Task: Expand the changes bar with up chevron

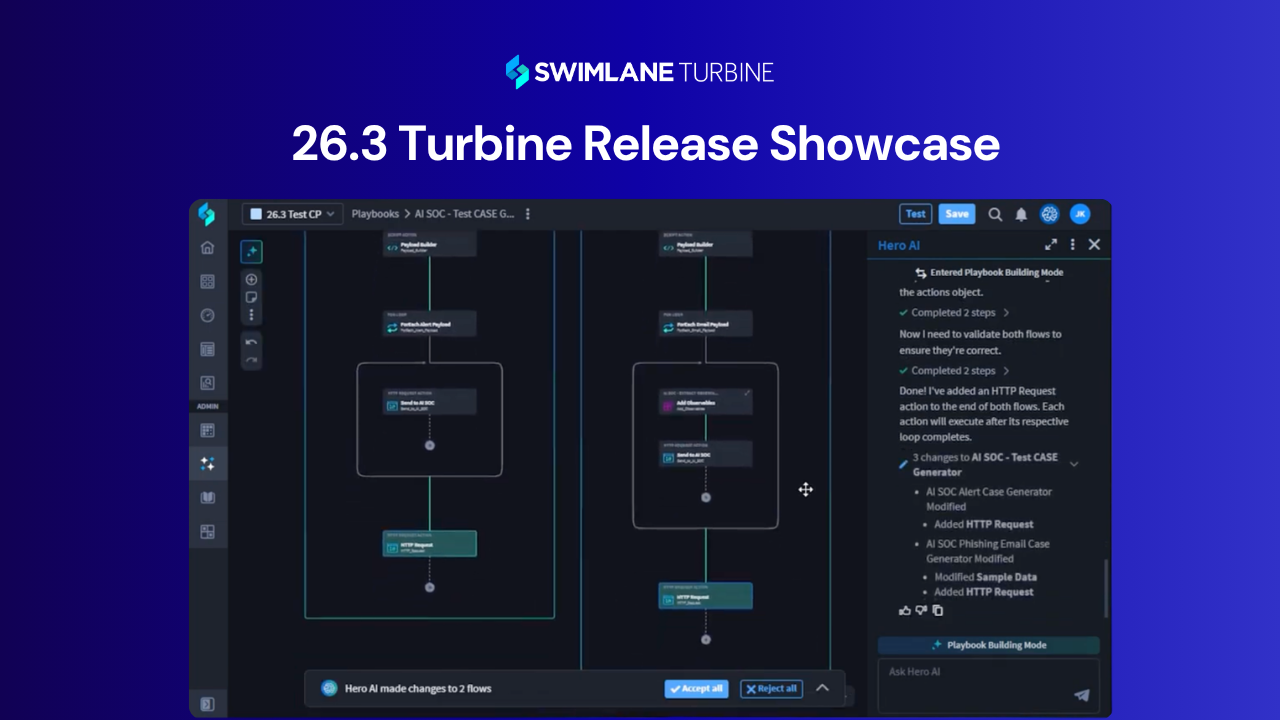Action: 822,688
